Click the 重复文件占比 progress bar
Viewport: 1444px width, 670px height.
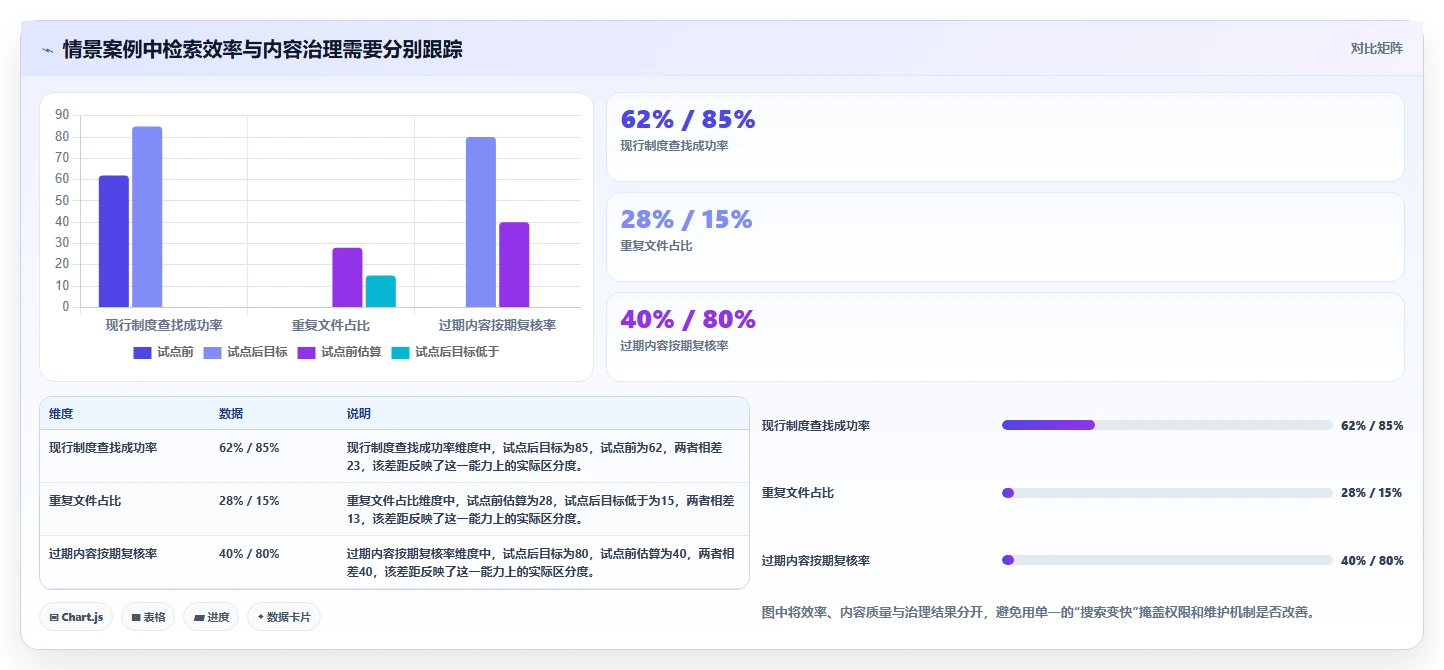pos(1167,493)
